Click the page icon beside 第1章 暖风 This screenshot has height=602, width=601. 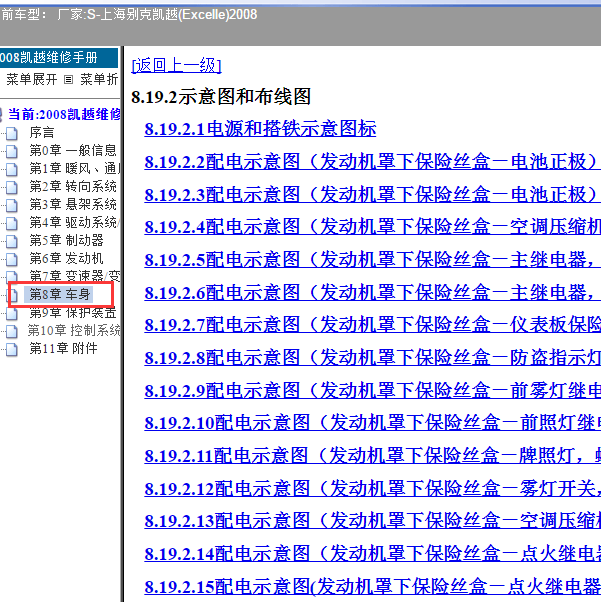[x=12, y=169]
